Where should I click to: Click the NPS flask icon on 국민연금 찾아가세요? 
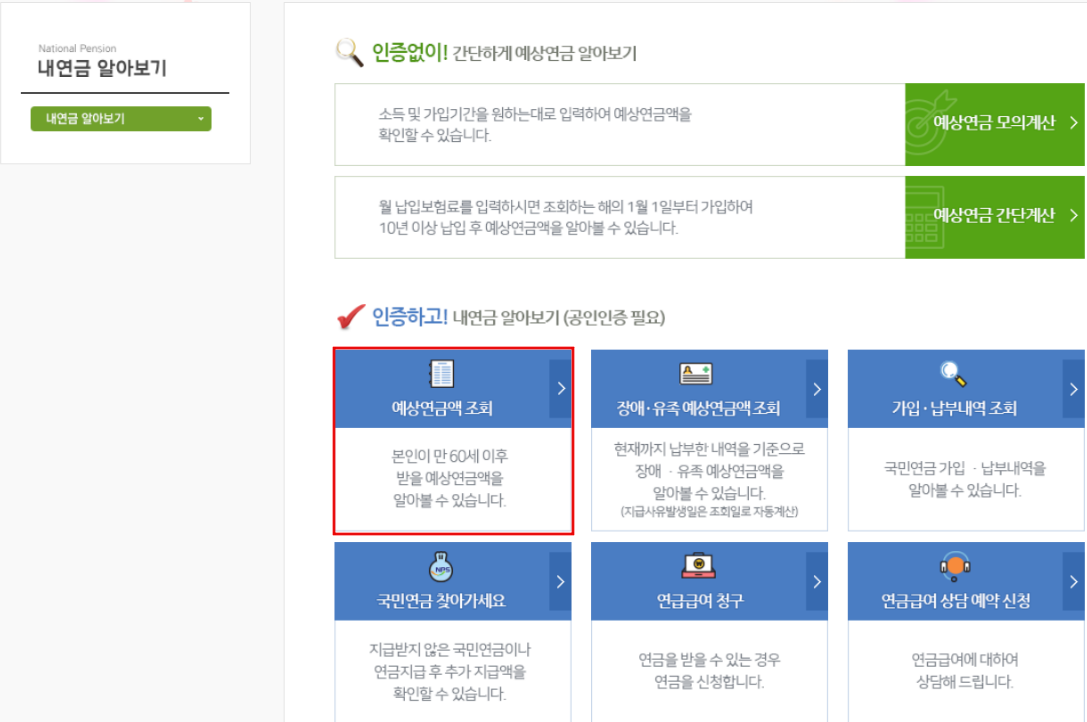(443, 566)
